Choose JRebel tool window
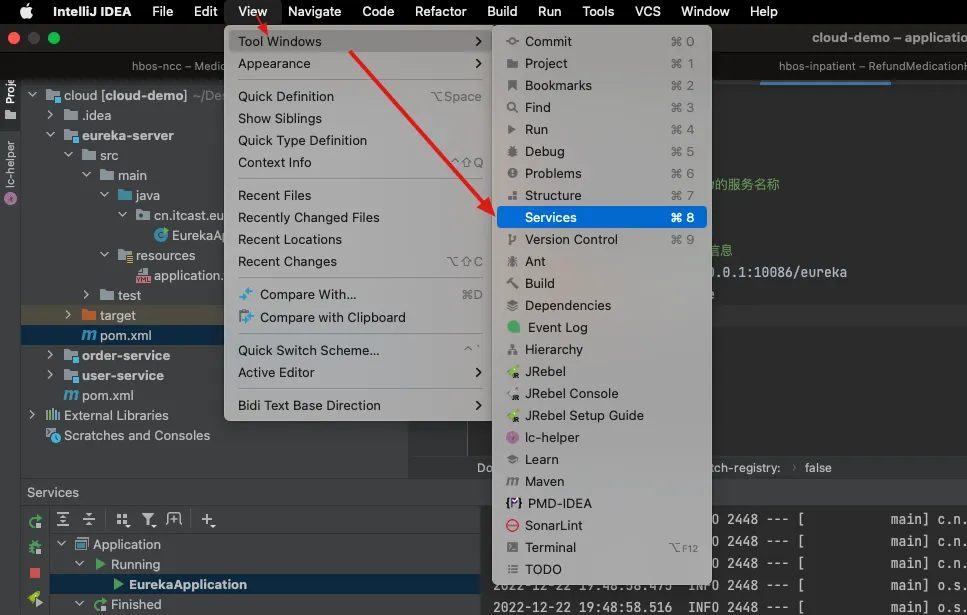The image size is (967, 615). pyautogui.click(x=601, y=371)
